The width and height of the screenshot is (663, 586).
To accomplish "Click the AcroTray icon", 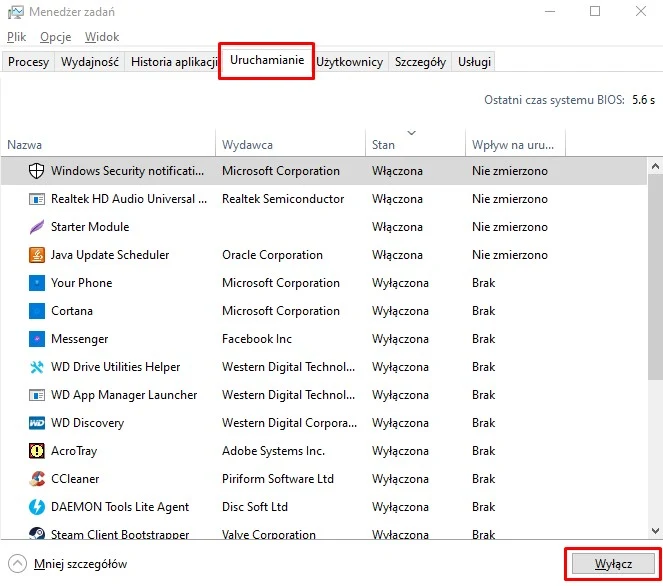I will tap(37, 451).
